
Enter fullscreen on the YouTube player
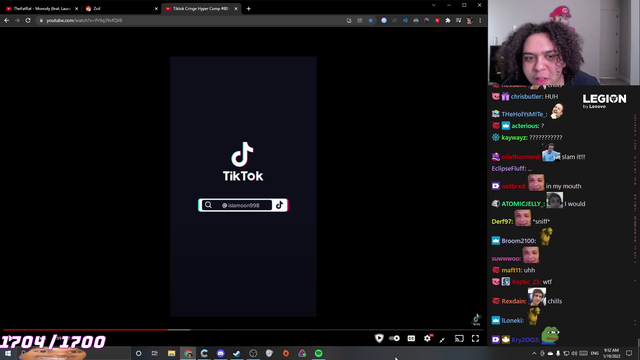tap(476, 338)
